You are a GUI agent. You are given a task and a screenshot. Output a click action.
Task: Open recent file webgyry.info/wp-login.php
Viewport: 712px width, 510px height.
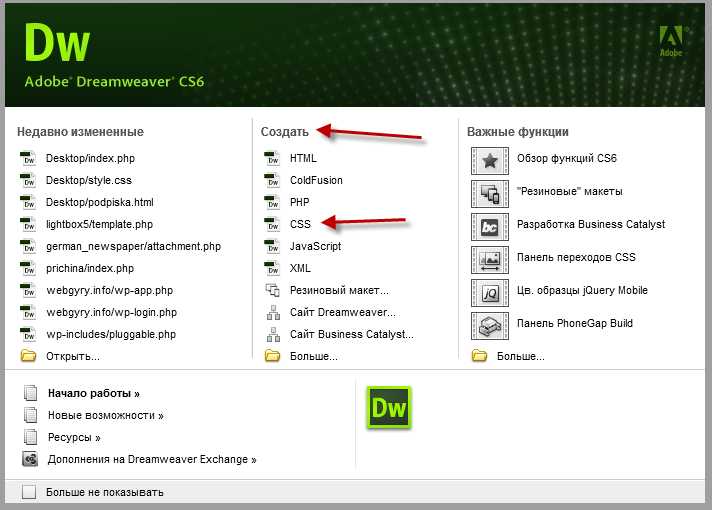(x=109, y=312)
